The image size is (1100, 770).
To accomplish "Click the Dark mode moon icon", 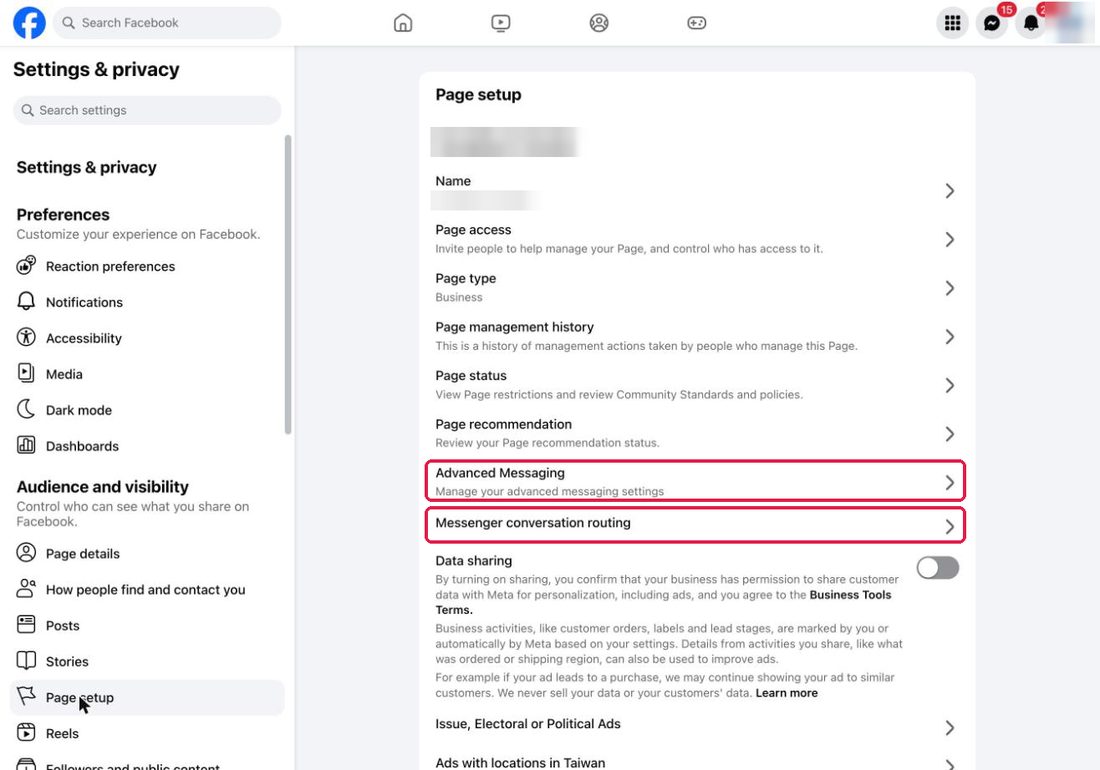I will pyautogui.click(x=26, y=409).
